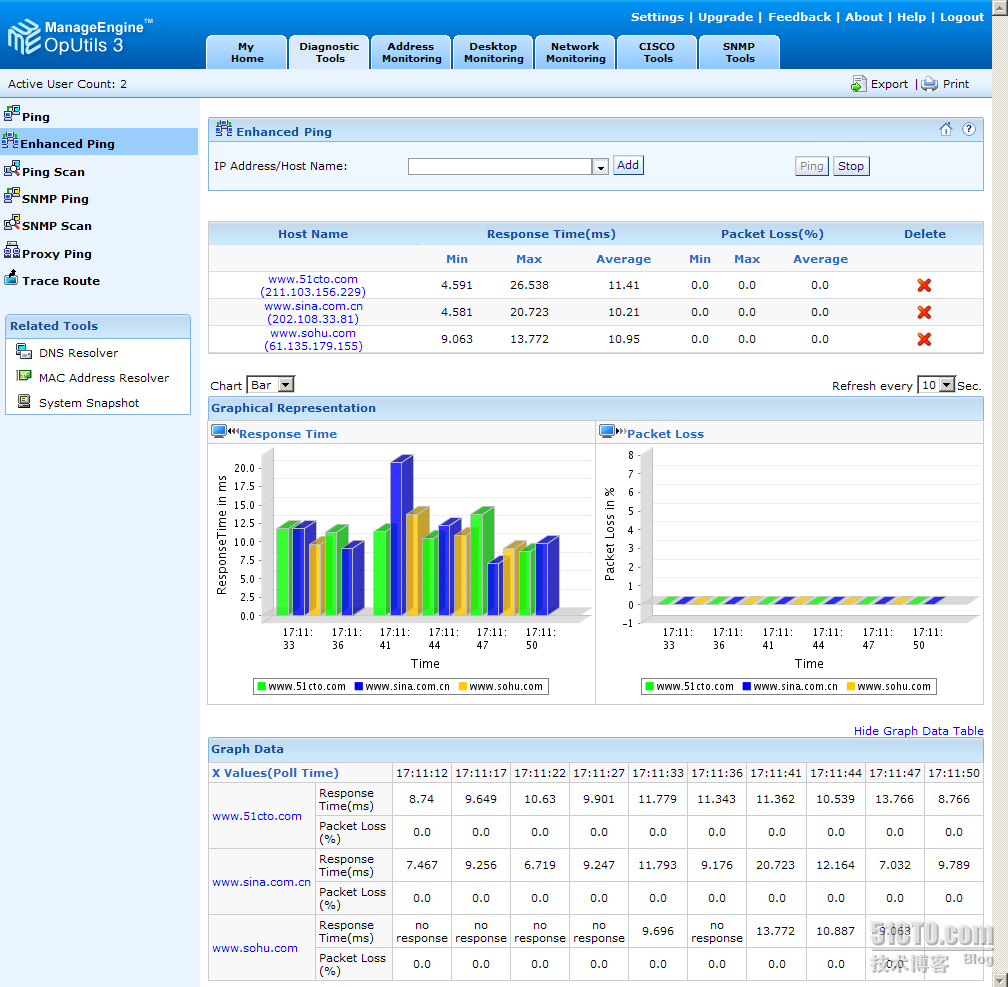Open the Refresh every seconds dropdown
The height and width of the screenshot is (987, 1008).
pos(946,385)
